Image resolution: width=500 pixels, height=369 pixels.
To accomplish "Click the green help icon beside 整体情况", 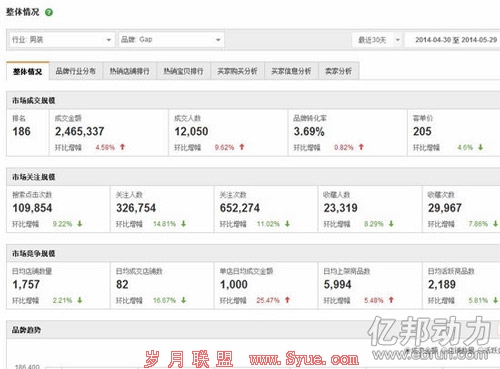I will click(49, 13).
